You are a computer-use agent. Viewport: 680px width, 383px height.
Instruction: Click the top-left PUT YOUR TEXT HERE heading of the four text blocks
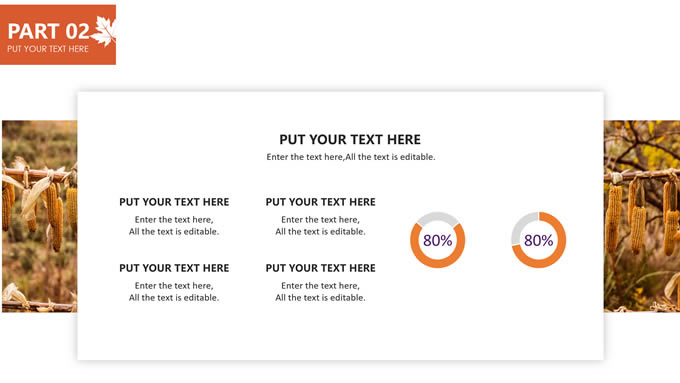click(x=174, y=202)
